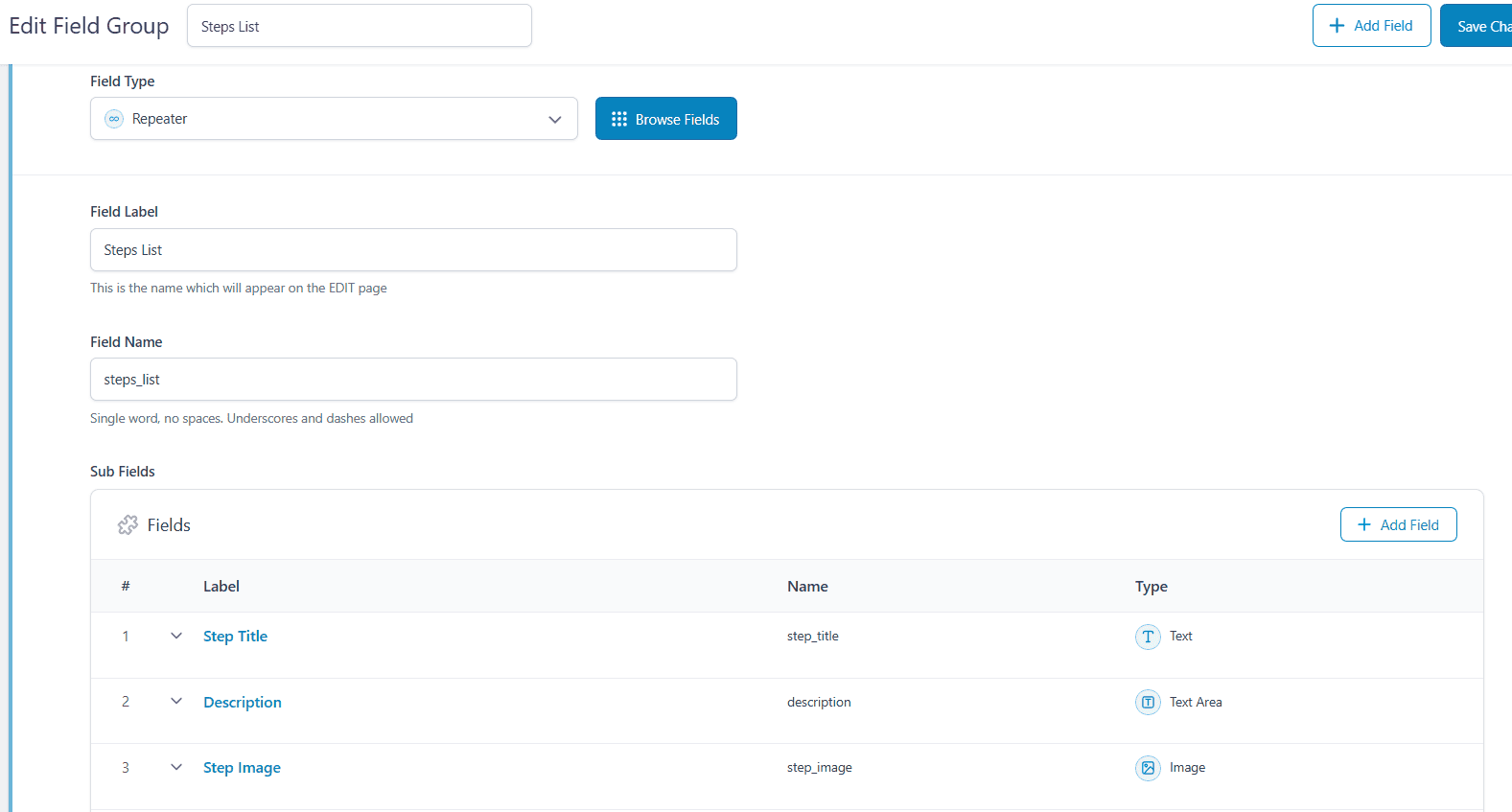Click the Text type icon for Step Title
This screenshot has height=812, width=1512.
coord(1148,637)
